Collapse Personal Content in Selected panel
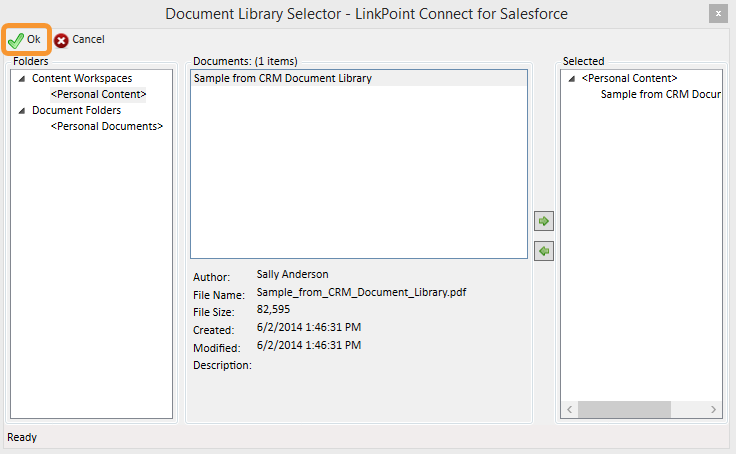 tap(571, 78)
